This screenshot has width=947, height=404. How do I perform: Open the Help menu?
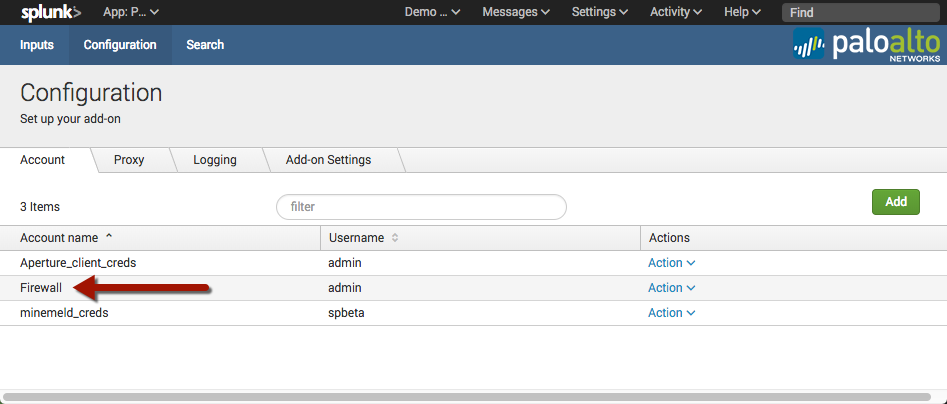point(742,12)
